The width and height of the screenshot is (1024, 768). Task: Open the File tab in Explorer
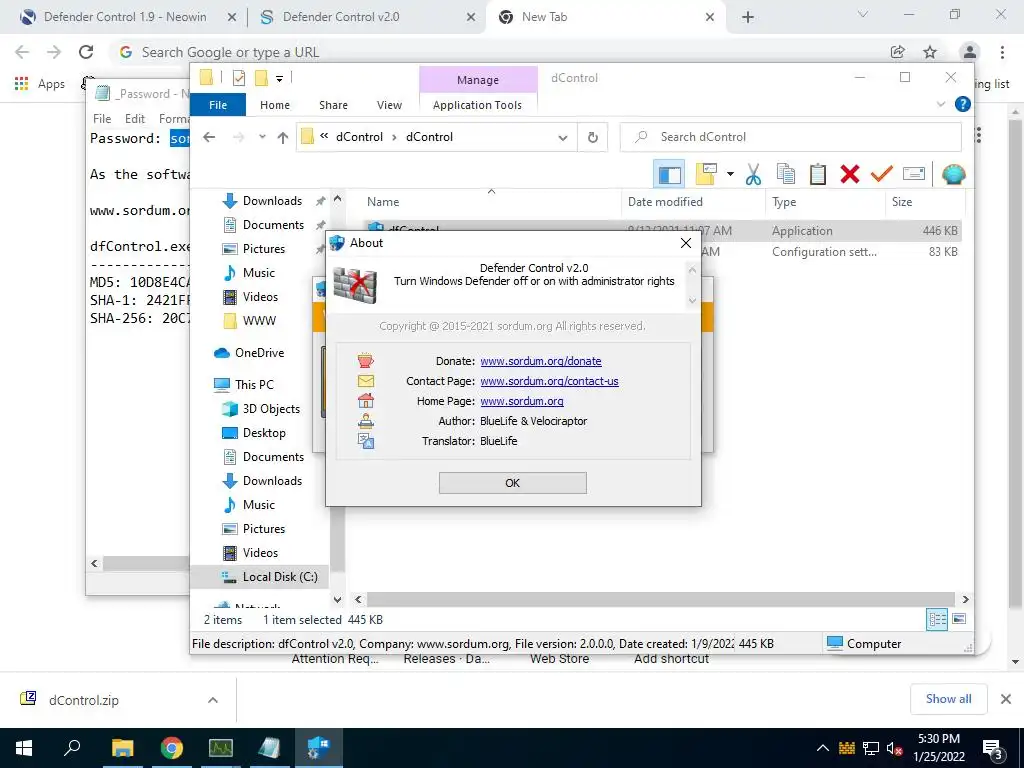(x=218, y=105)
